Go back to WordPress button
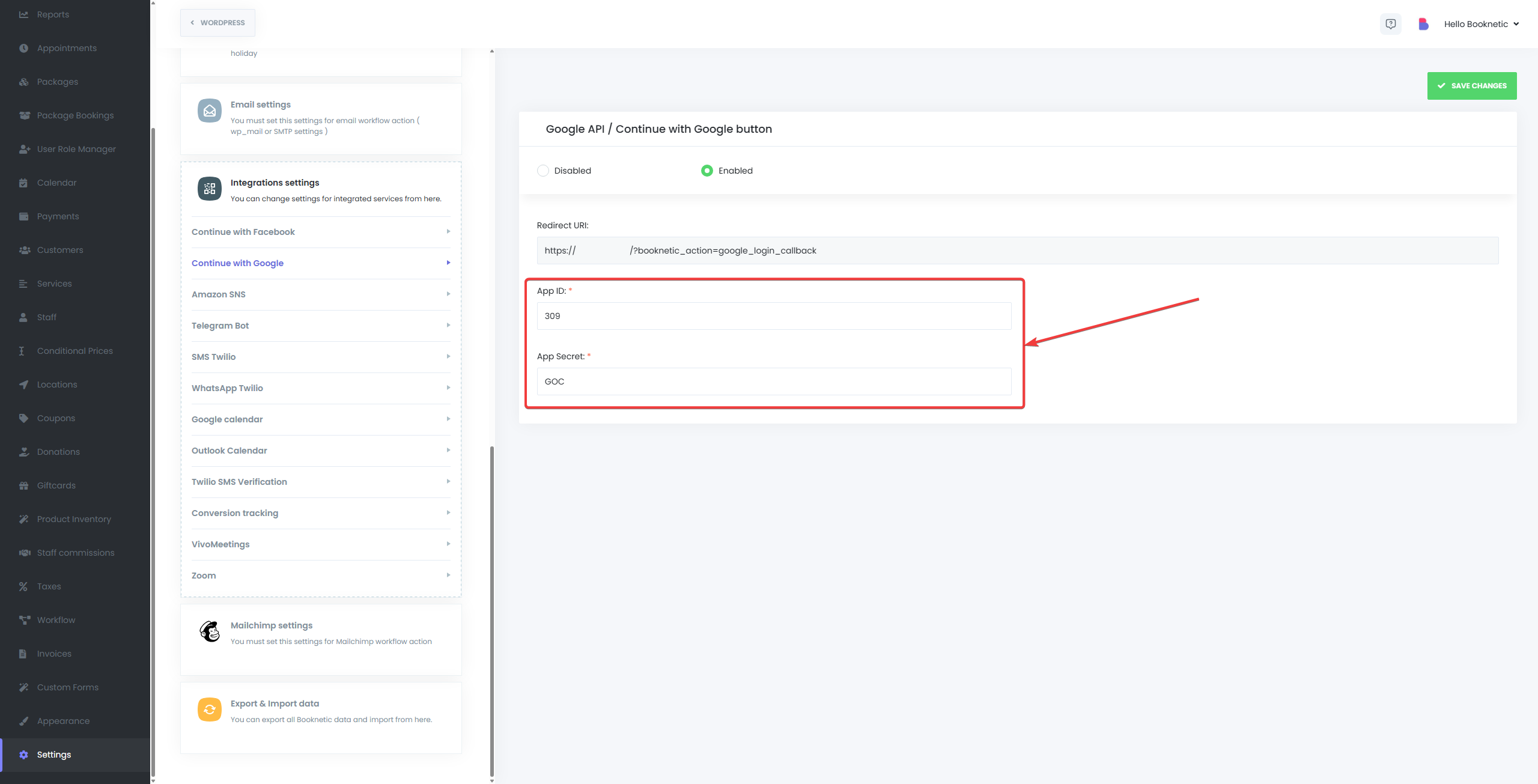Image resolution: width=1538 pixels, height=784 pixels. click(x=217, y=23)
